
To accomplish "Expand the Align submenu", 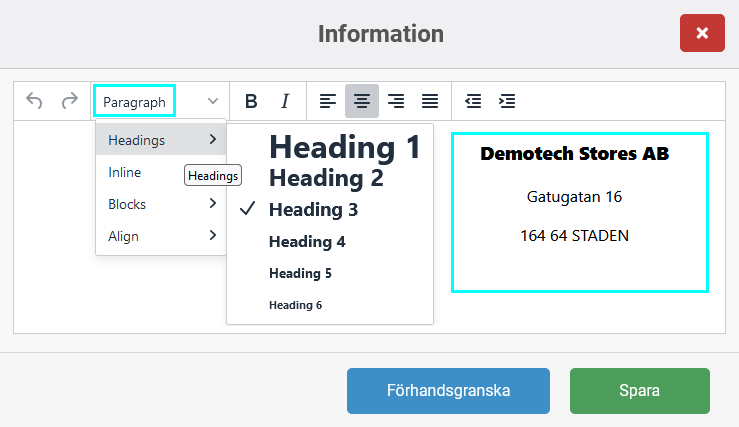I will [161, 236].
